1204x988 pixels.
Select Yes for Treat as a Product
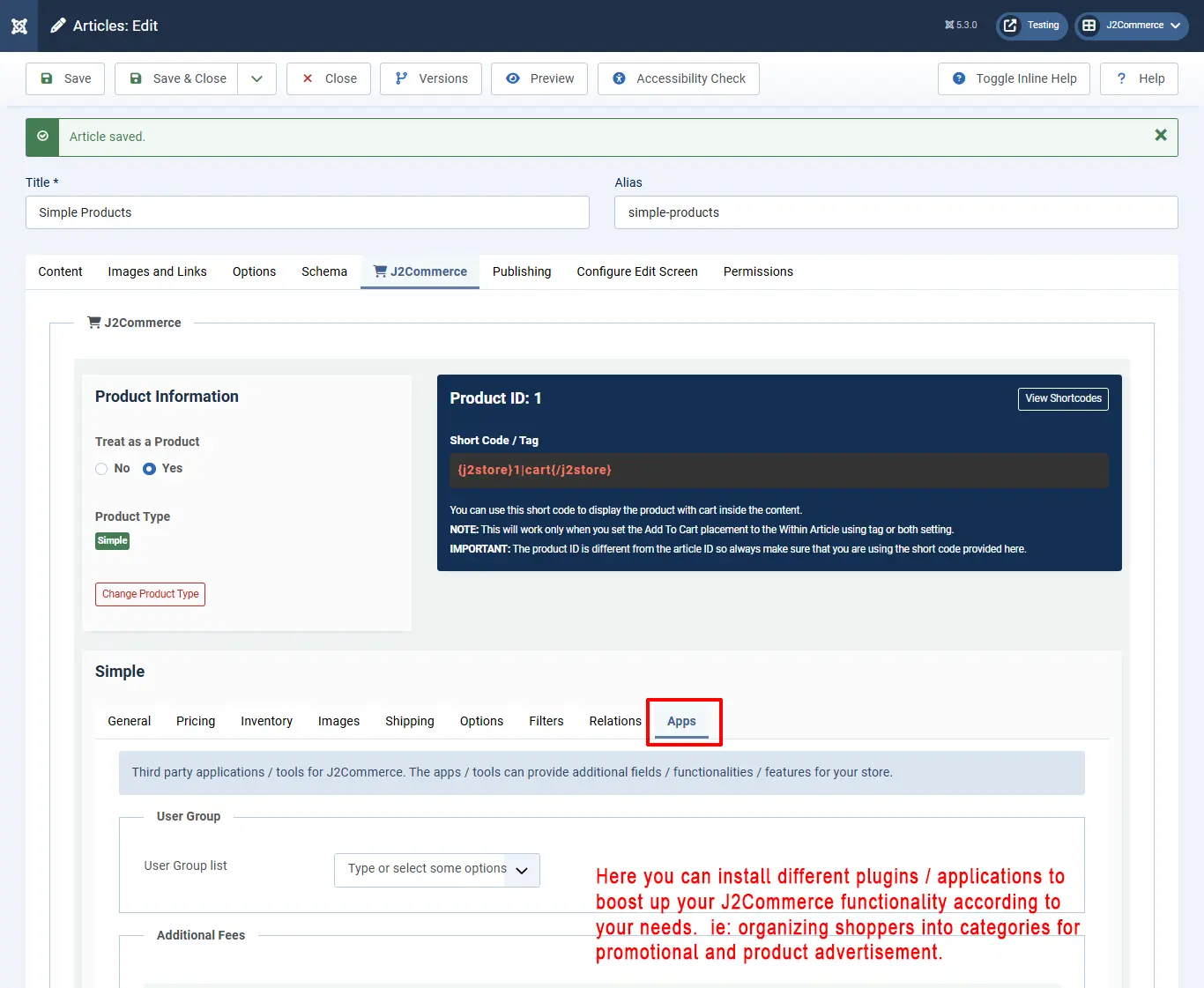pyautogui.click(x=150, y=469)
